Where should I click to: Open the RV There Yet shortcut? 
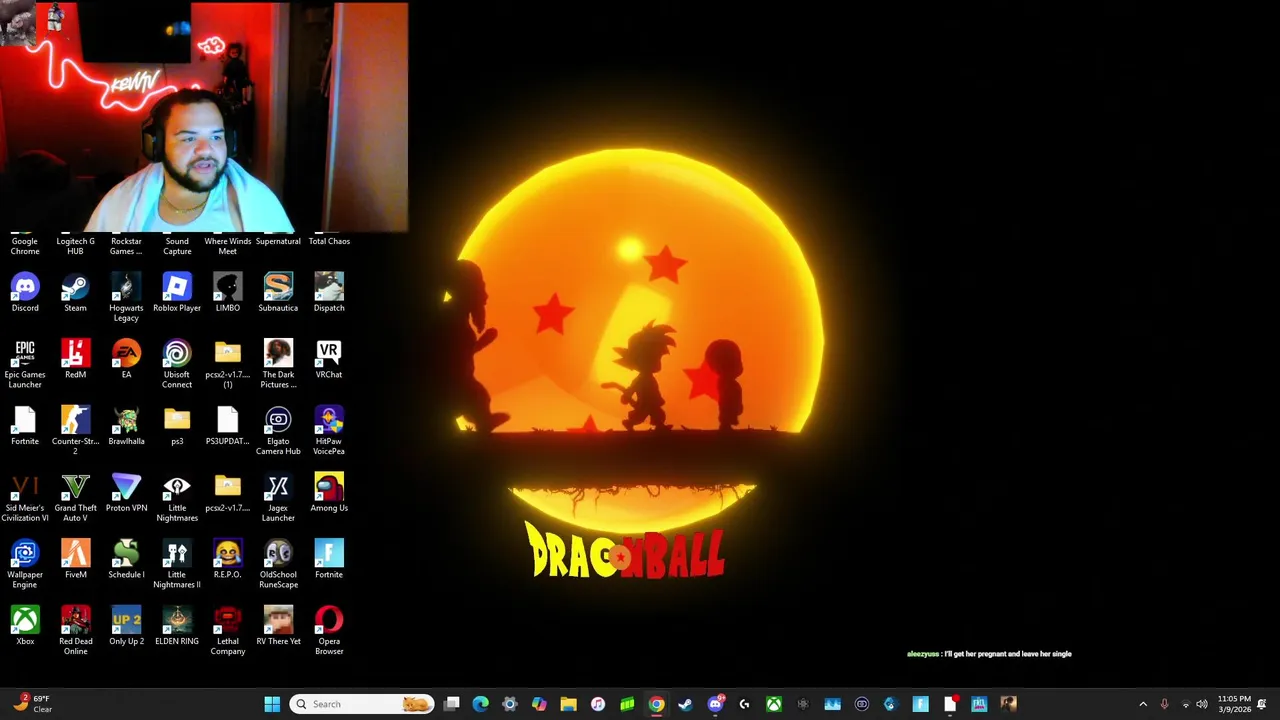[x=278, y=626]
